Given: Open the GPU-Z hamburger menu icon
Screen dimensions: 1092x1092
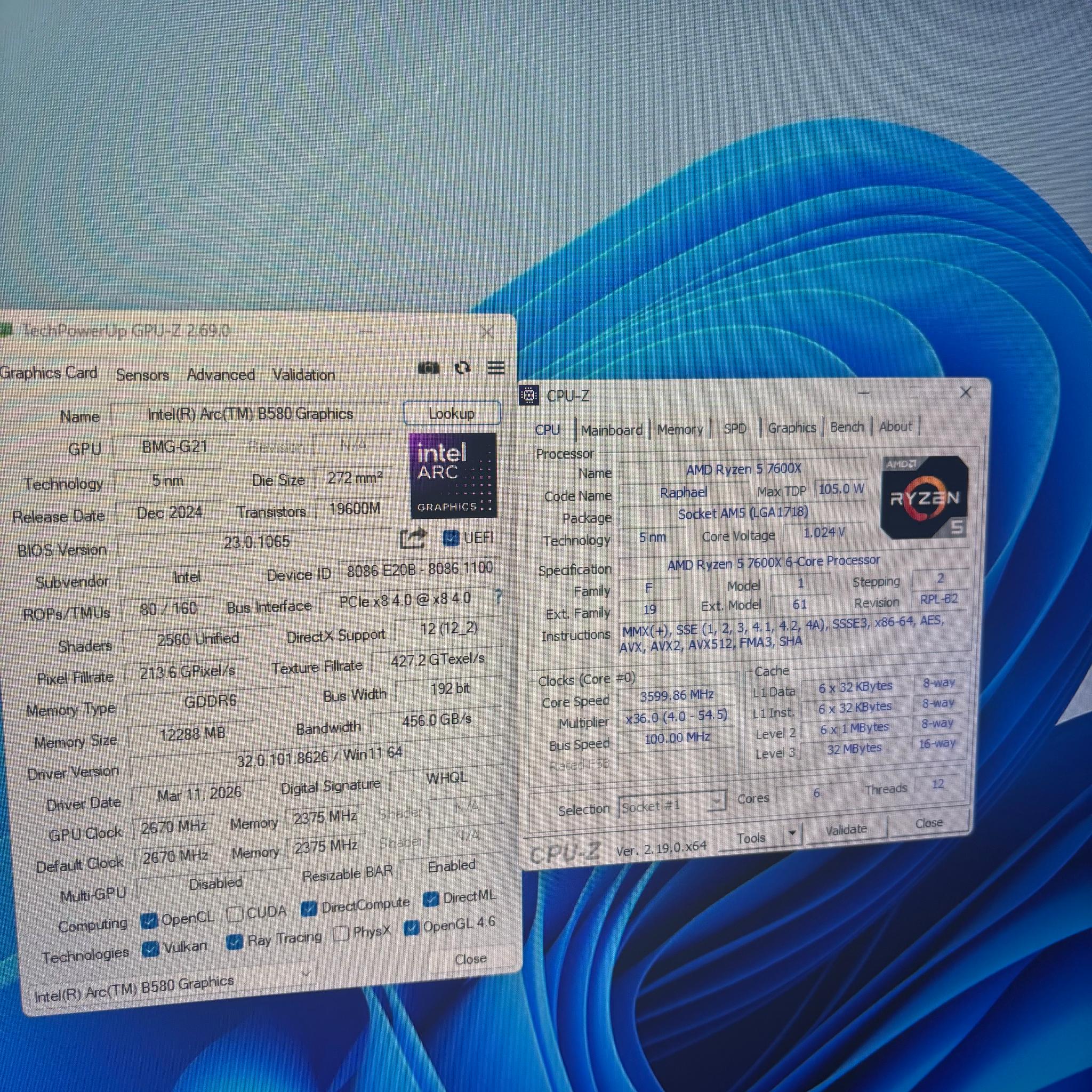Looking at the screenshot, I should (496, 368).
